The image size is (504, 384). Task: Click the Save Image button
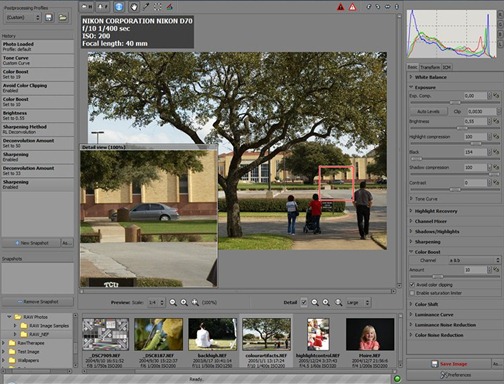point(449,364)
